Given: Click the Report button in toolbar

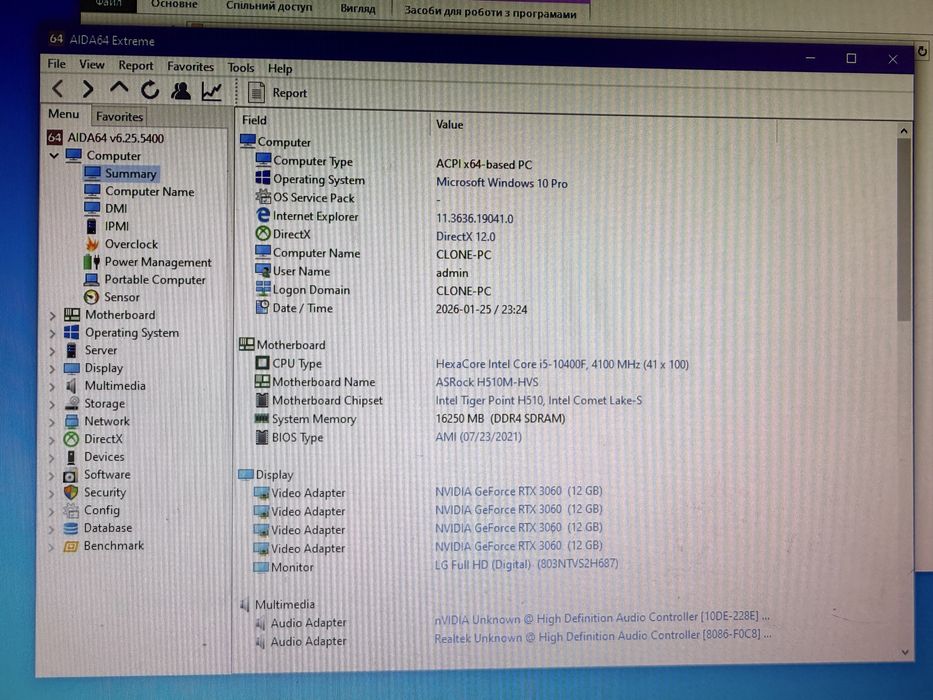Looking at the screenshot, I should pos(277,93).
